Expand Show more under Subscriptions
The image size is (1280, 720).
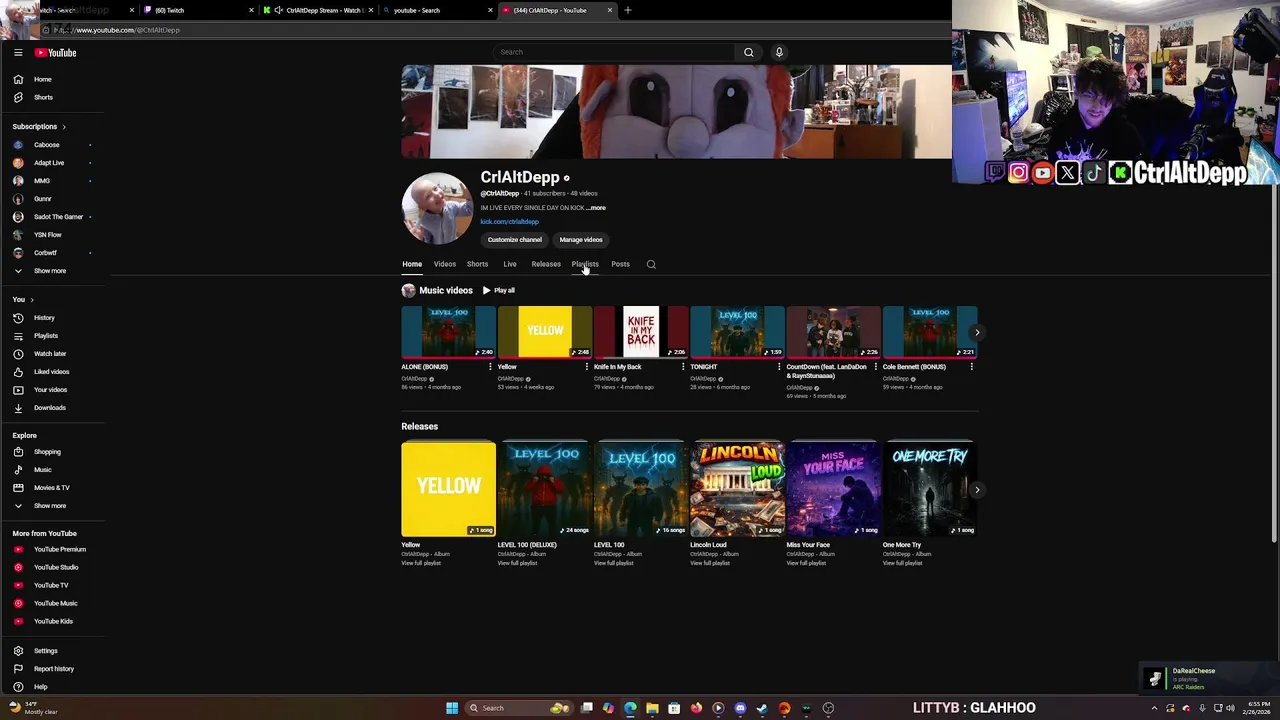pyautogui.click(x=50, y=271)
